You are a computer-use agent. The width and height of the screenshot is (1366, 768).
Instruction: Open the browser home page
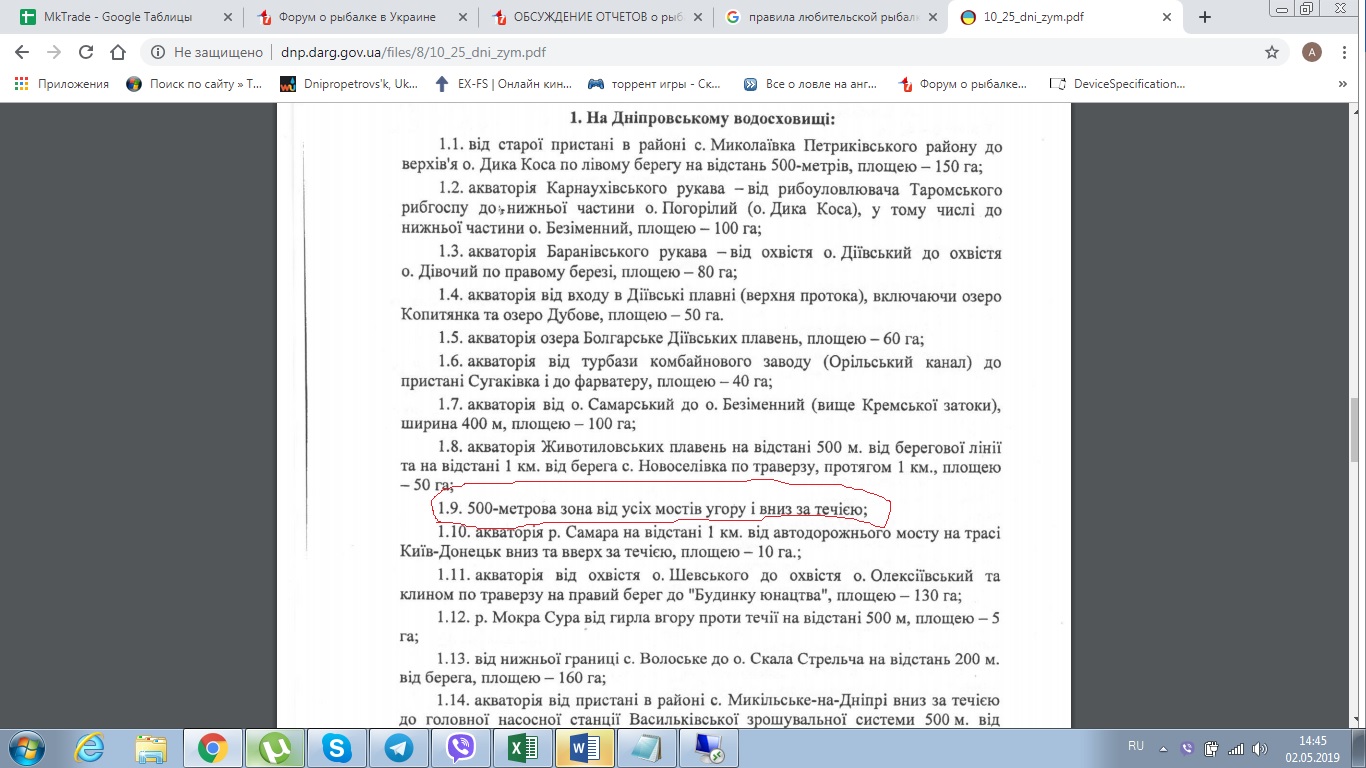(118, 52)
